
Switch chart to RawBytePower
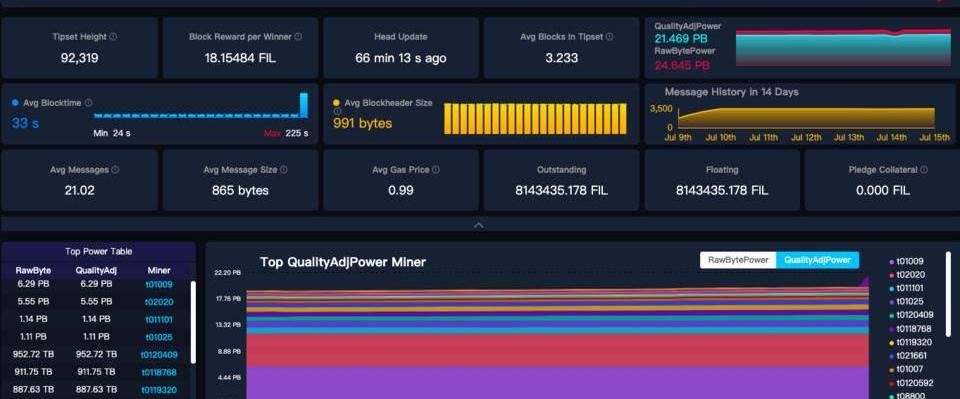point(738,260)
